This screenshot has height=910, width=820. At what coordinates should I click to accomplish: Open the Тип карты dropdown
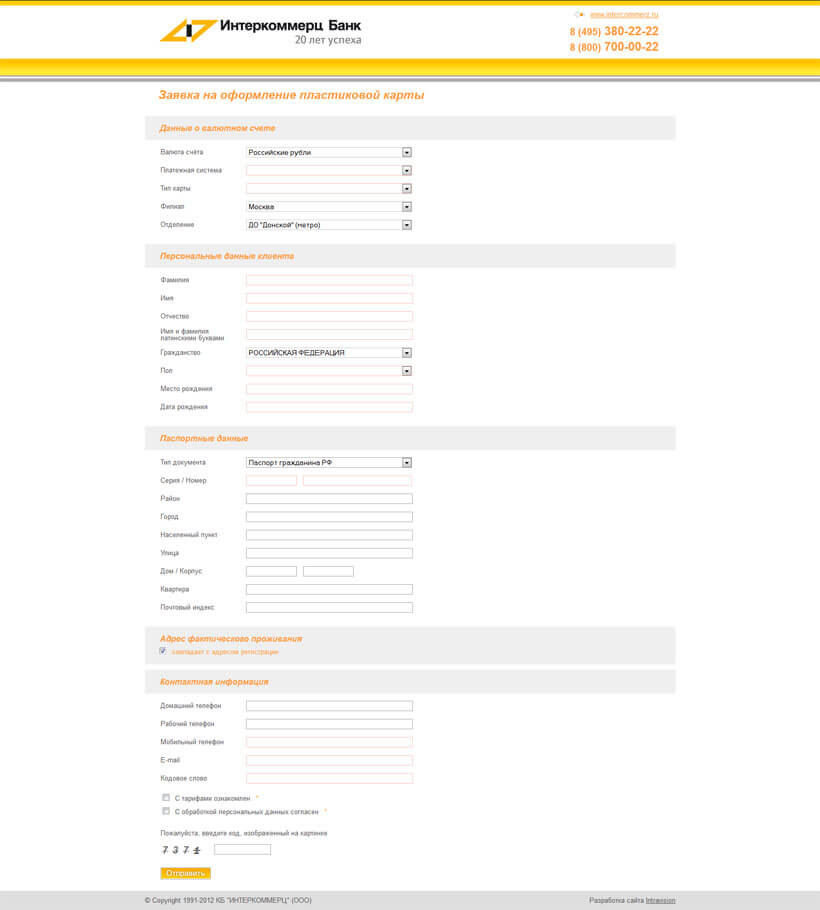point(329,189)
